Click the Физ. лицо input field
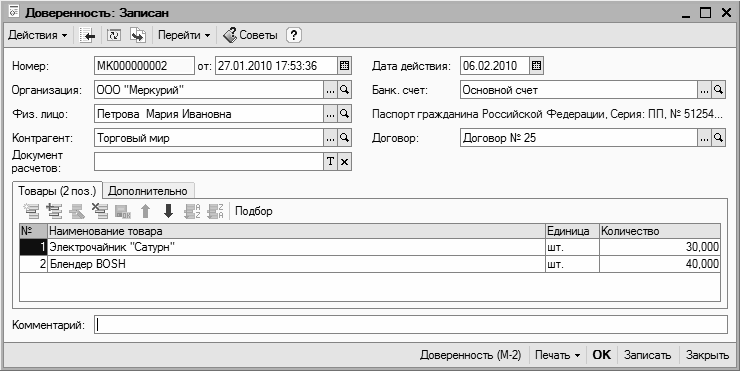 click(x=209, y=114)
